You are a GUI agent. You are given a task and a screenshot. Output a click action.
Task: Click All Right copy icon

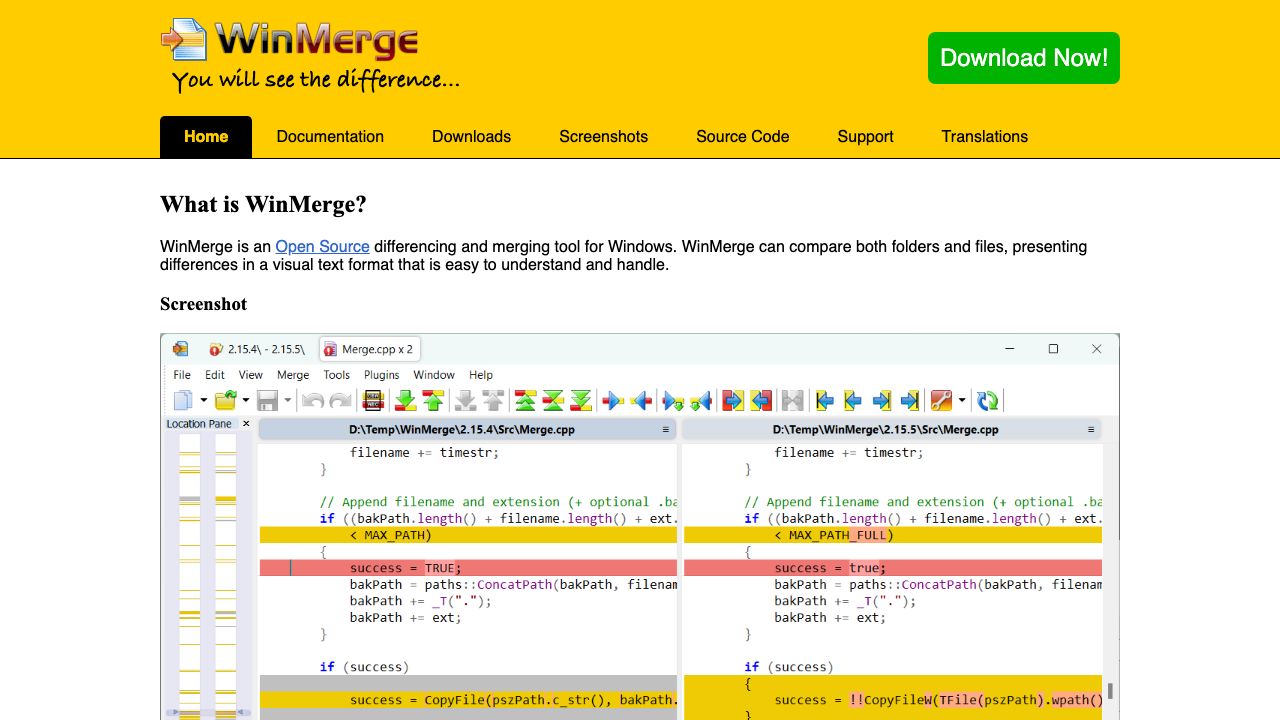732,401
